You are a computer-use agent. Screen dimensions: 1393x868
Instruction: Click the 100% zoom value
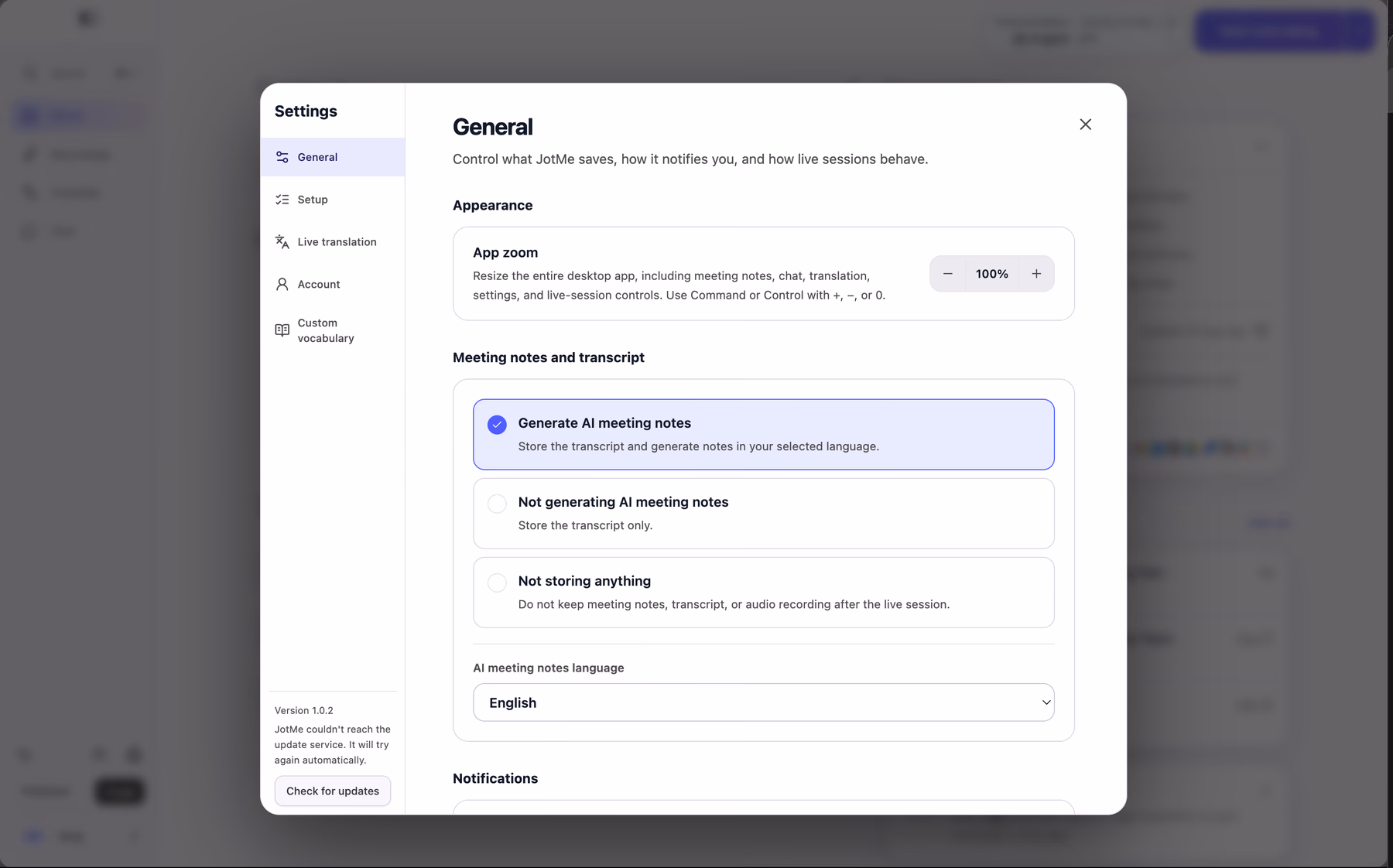pyautogui.click(x=991, y=274)
